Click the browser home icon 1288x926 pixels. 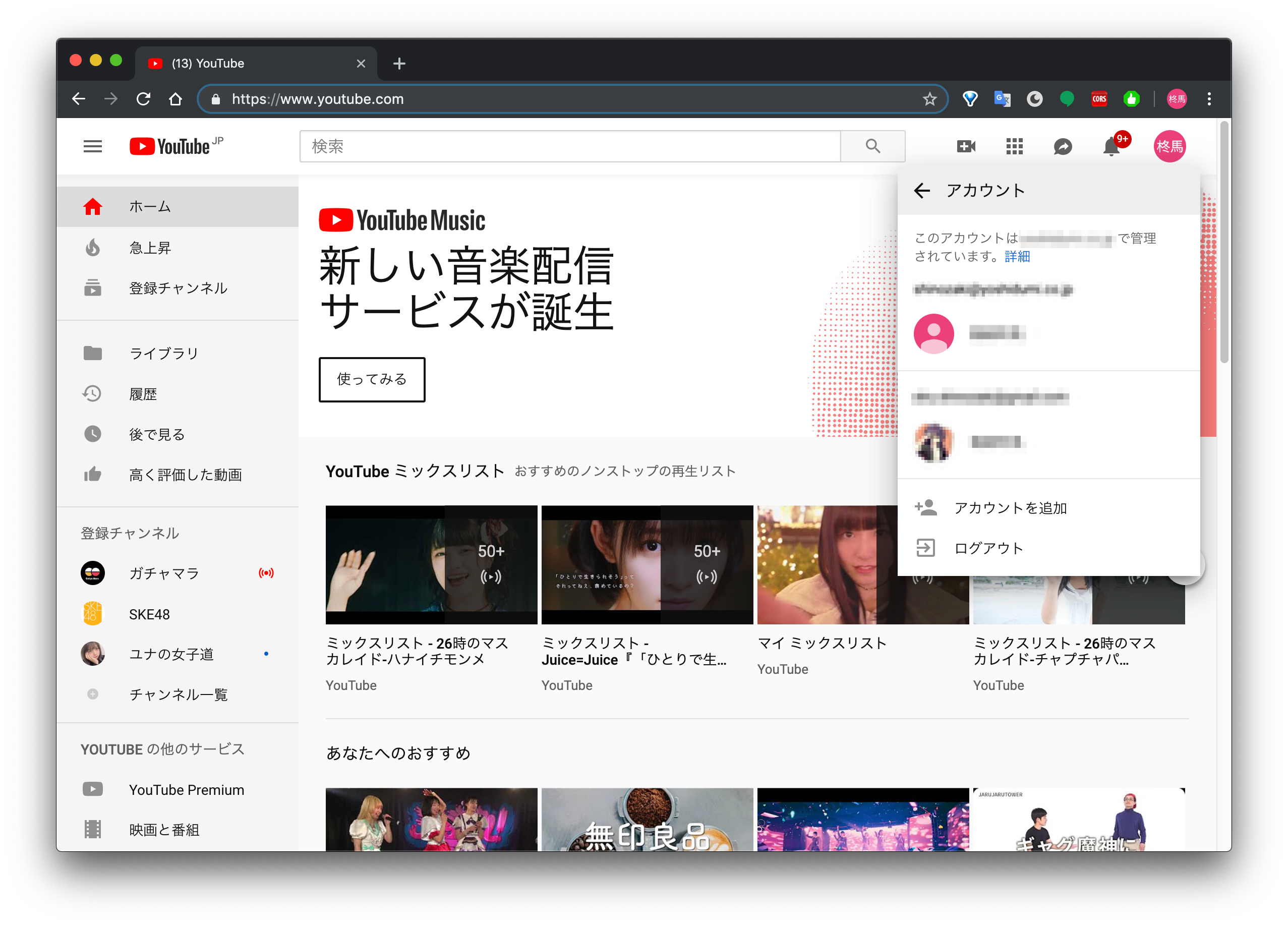click(175, 99)
